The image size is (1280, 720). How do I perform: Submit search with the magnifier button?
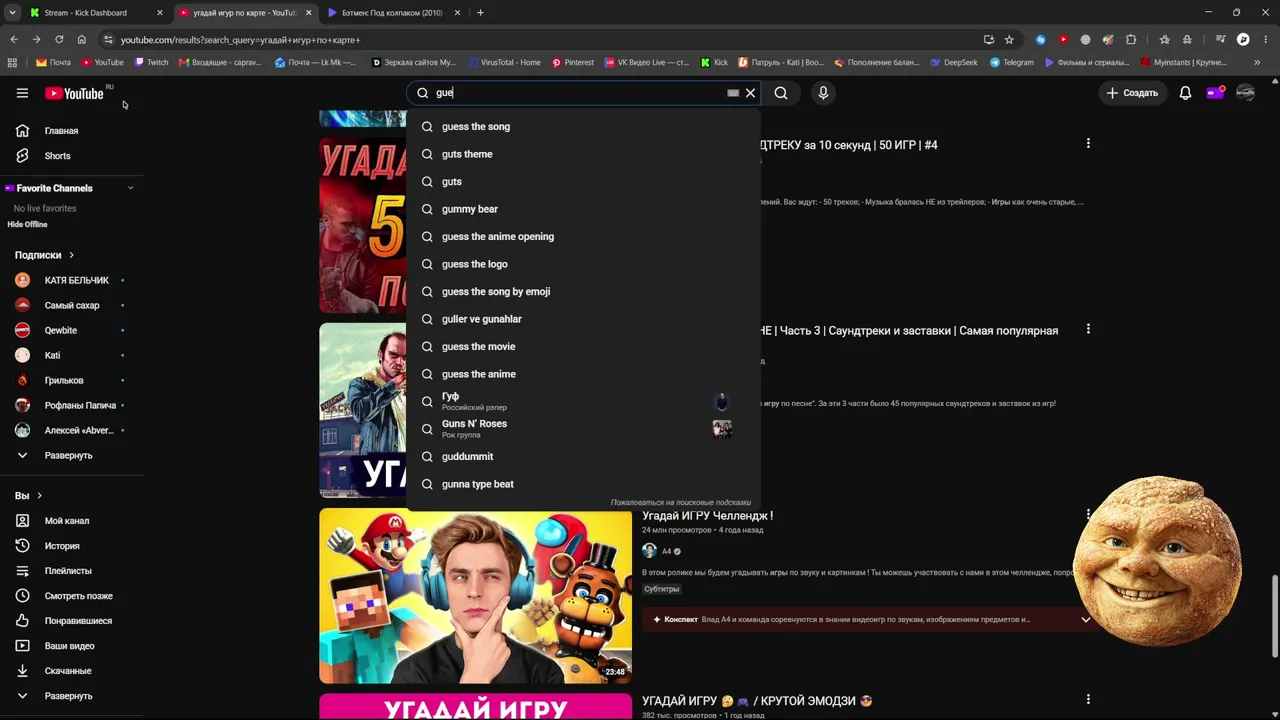click(781, 93)
